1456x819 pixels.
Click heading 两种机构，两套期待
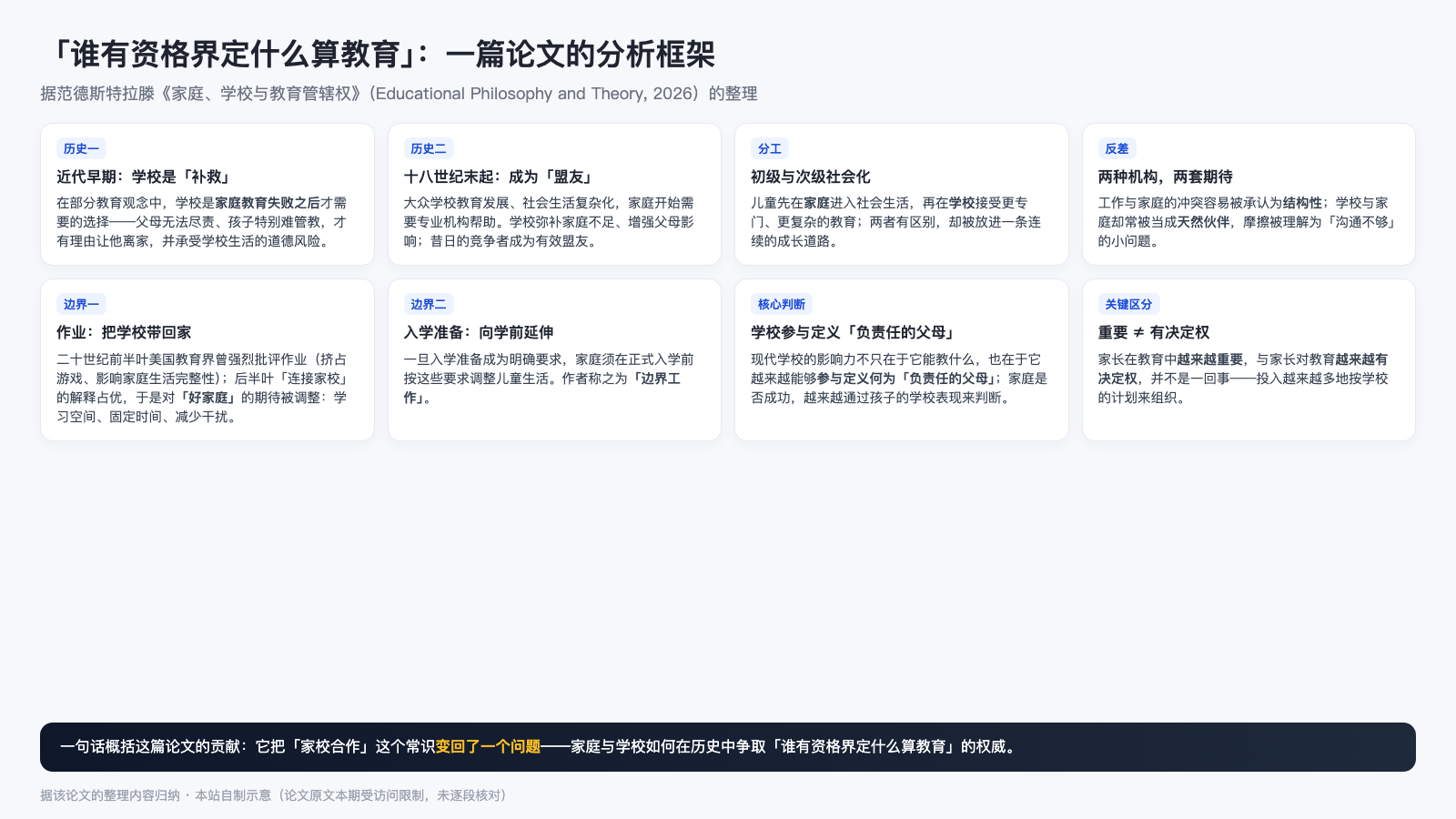tap(1166, 177)
